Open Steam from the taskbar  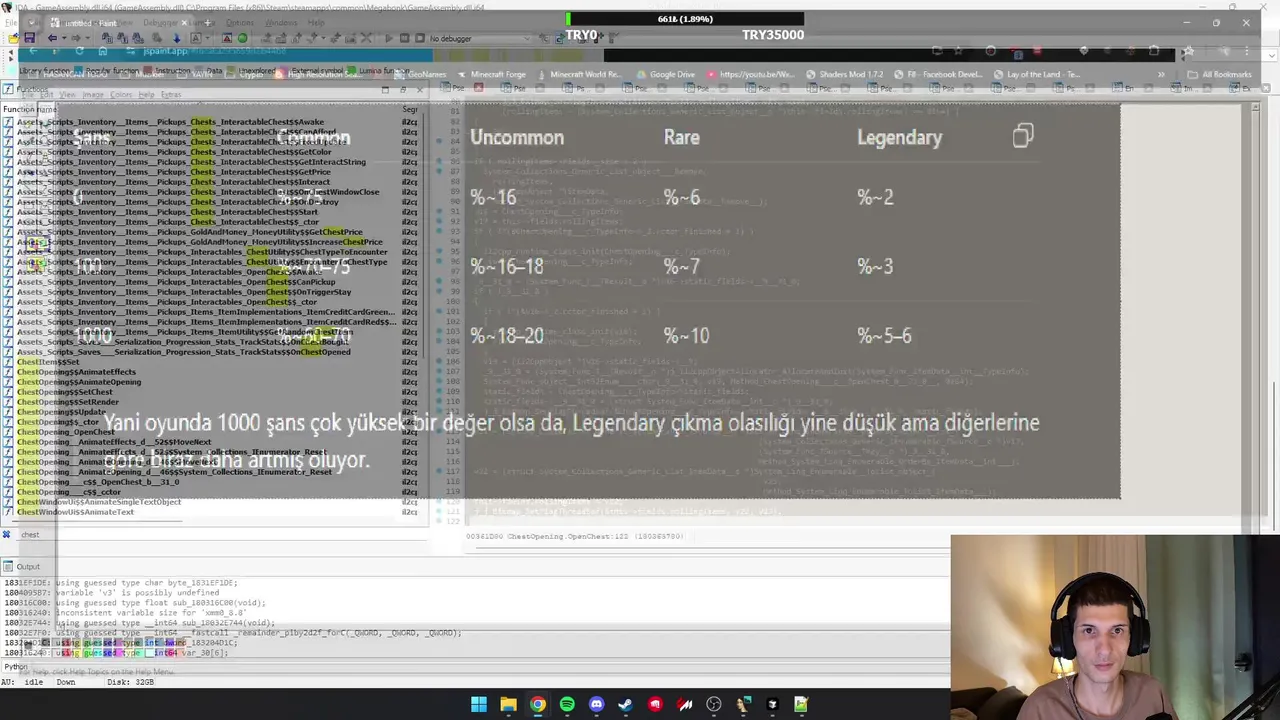point(626,704)
